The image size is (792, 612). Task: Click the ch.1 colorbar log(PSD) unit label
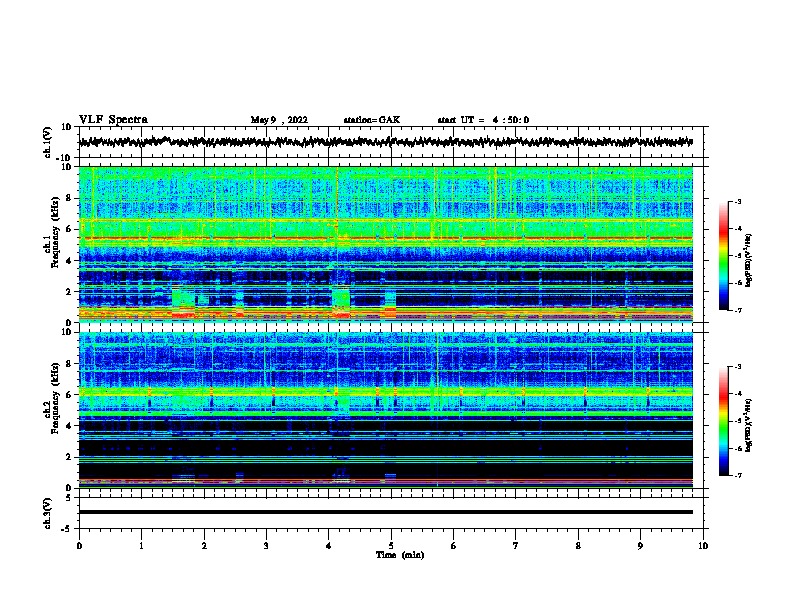tap(749, 260)
